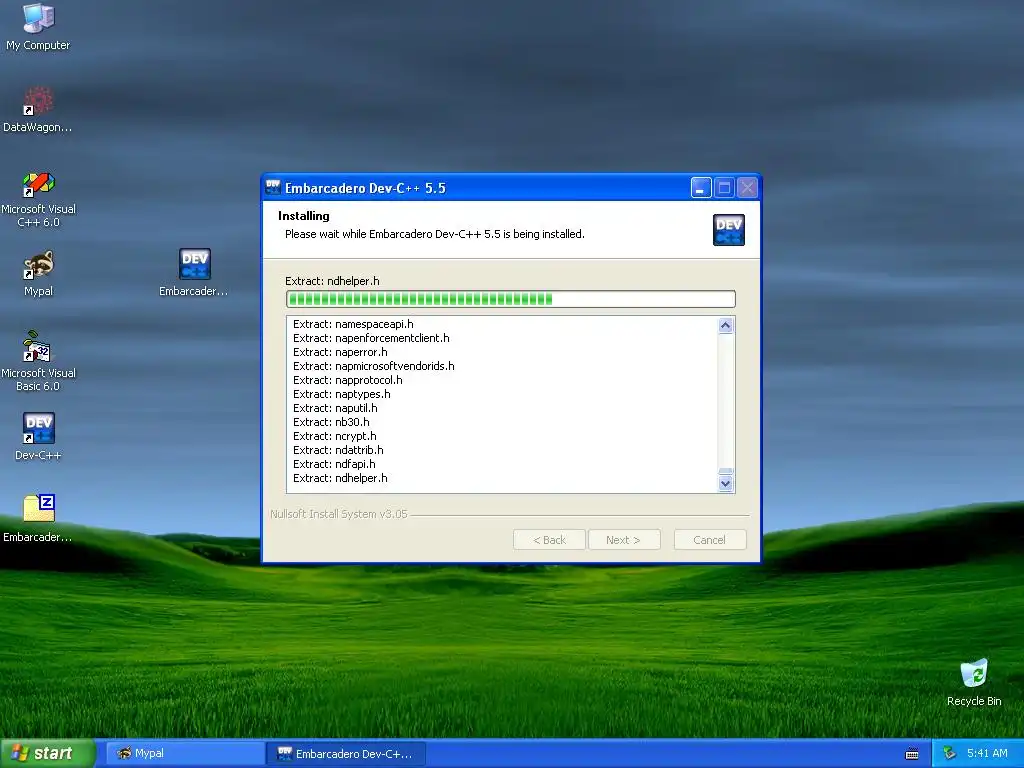Click the keyboard icon in the taskbar

pos(912,754)
